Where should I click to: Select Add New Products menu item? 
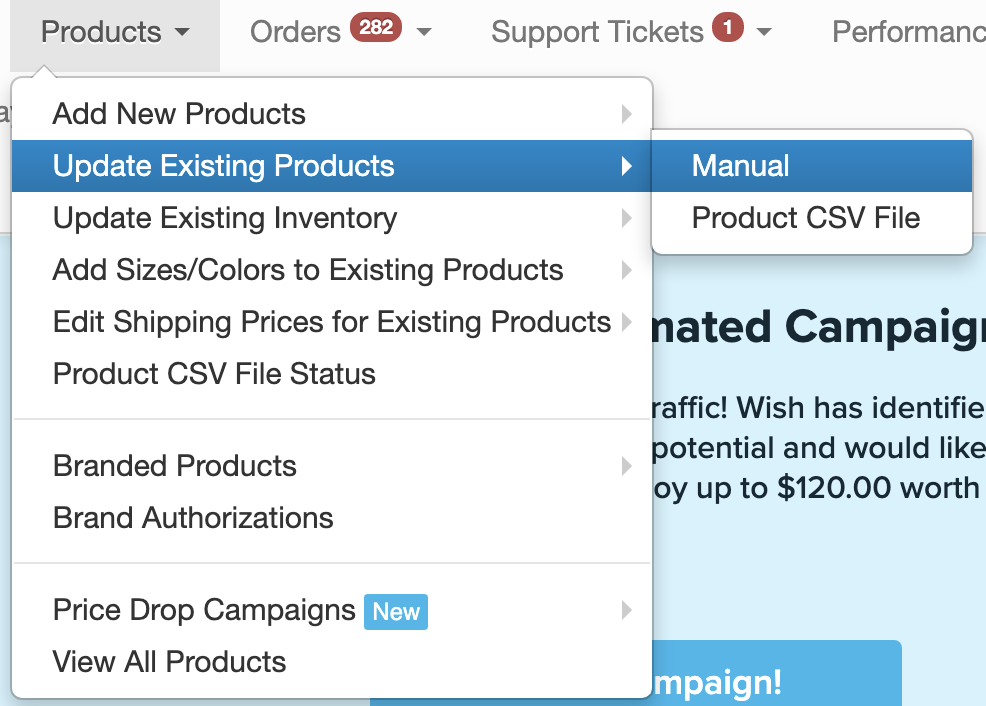point(180,114)
